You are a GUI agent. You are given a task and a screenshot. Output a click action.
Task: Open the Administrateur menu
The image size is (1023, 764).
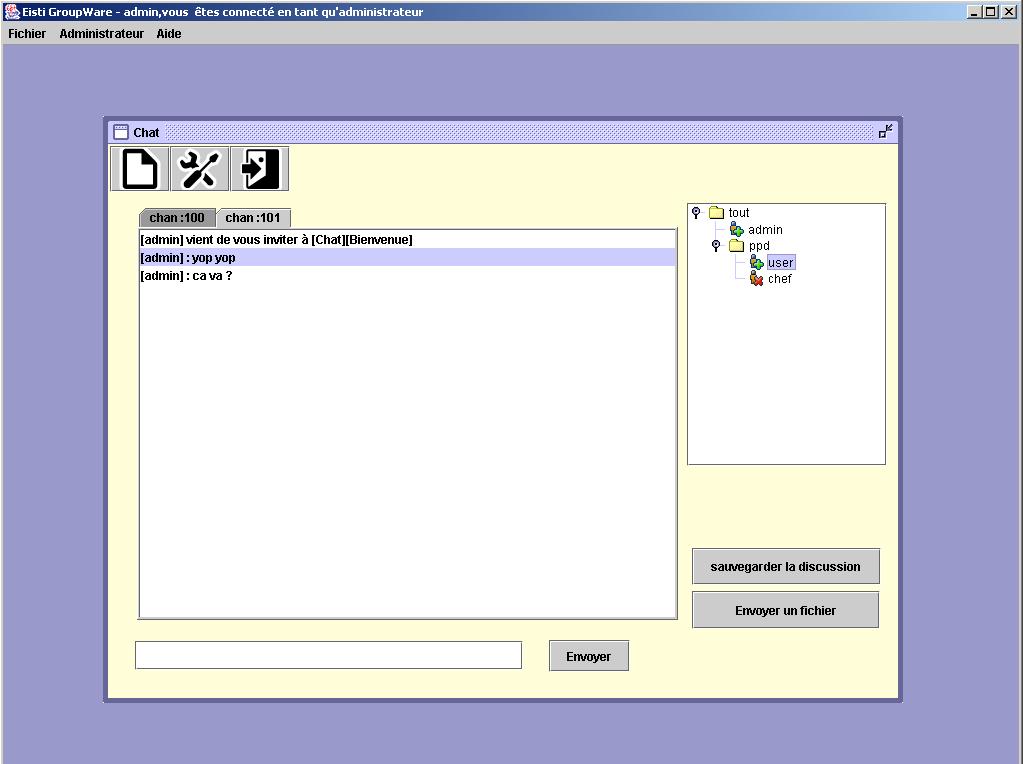tap(101, 34)
